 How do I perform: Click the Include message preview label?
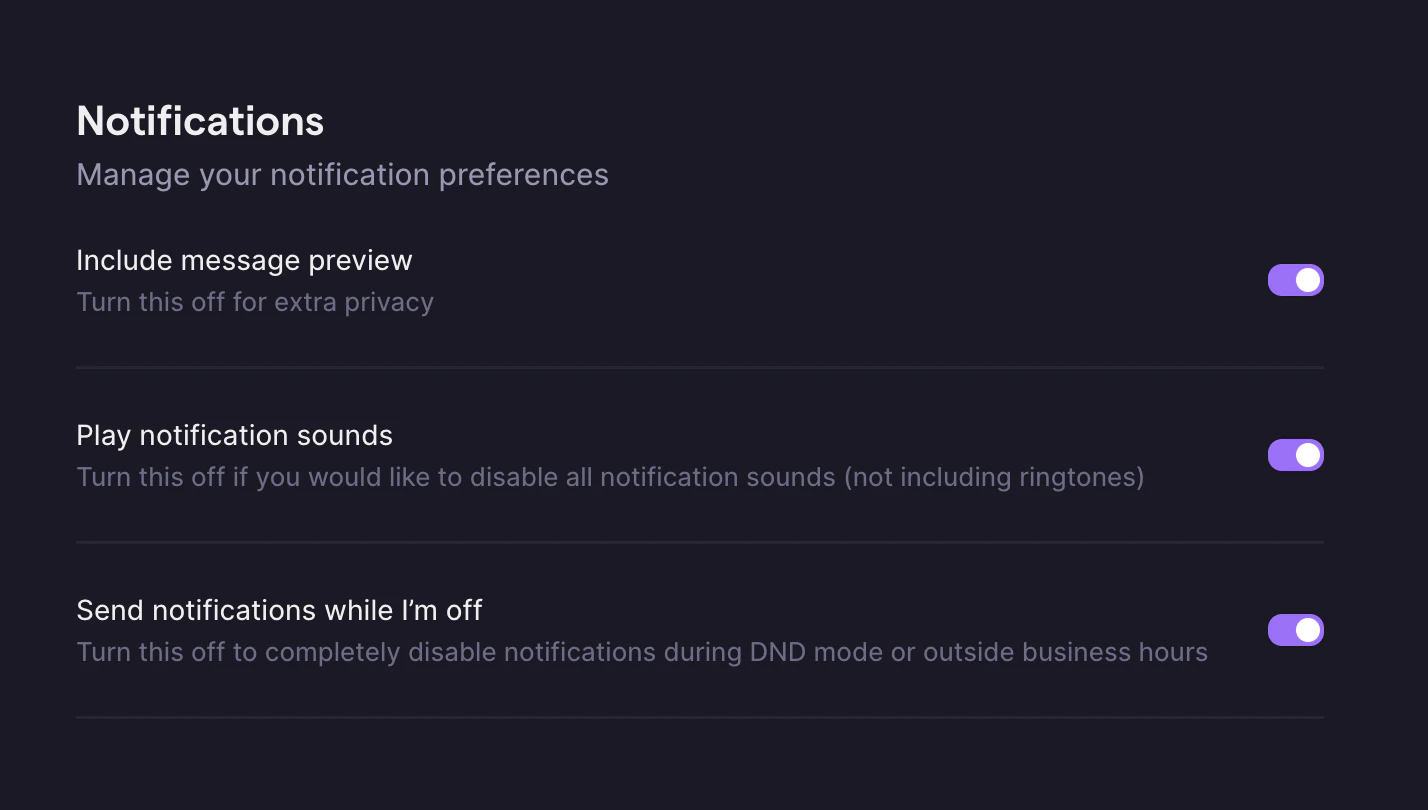click(x=244, y=260)
